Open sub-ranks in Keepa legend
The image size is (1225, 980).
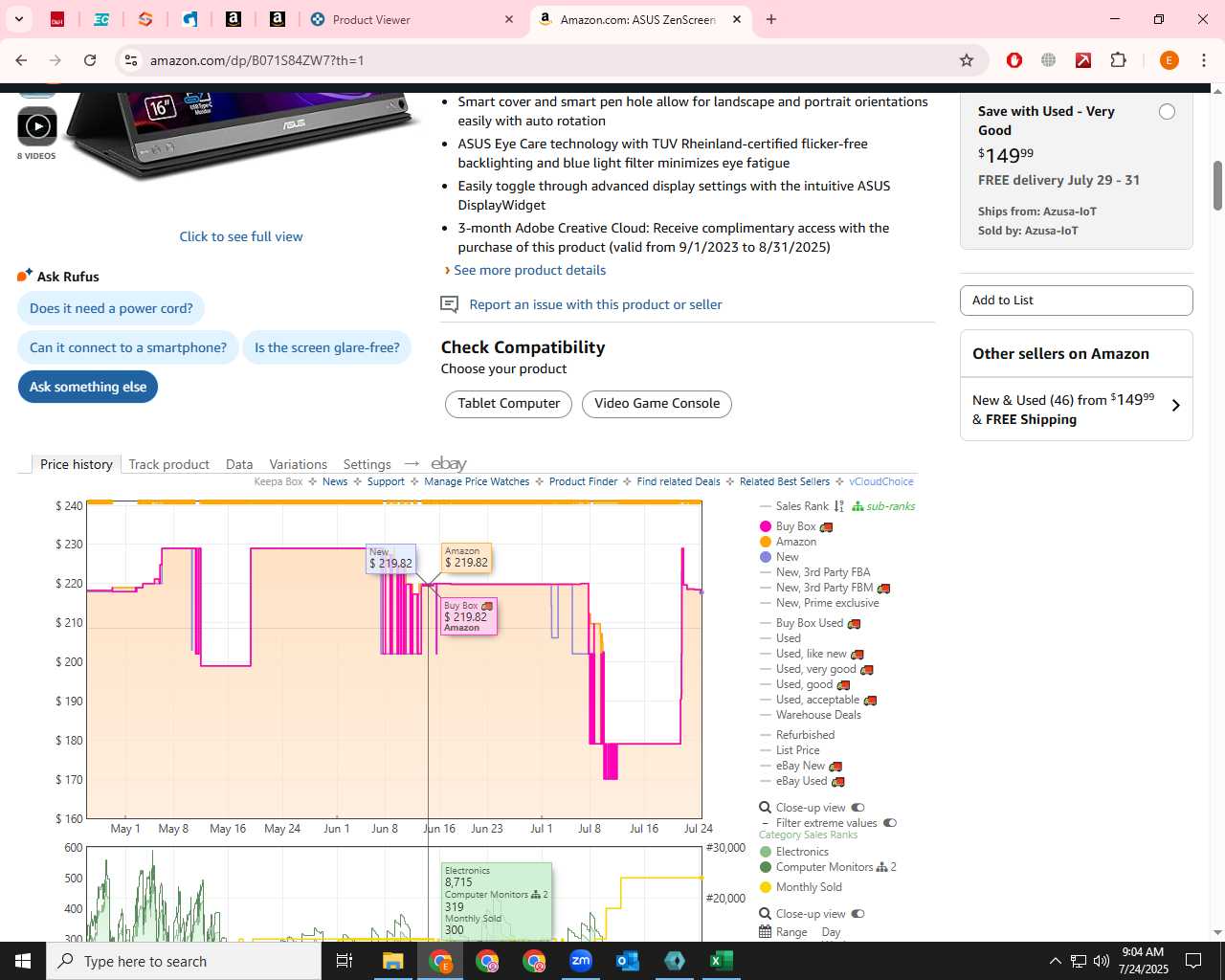click(883, 506)
